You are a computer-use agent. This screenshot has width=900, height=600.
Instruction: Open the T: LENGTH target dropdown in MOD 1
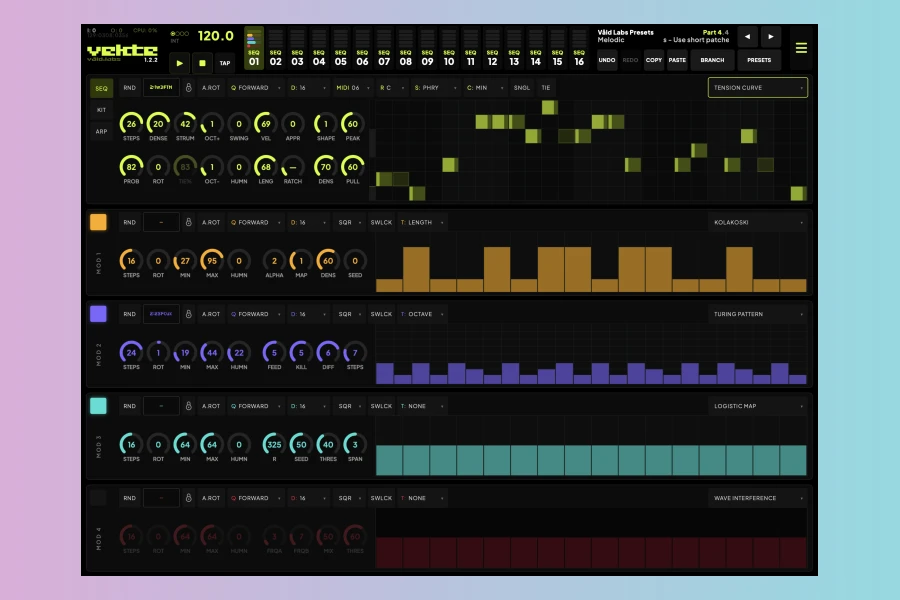(422, 222)
